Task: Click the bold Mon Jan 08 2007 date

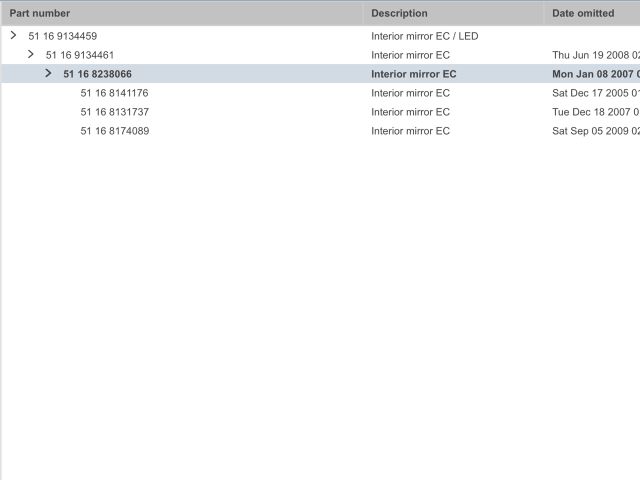Action: click(595, 74)
